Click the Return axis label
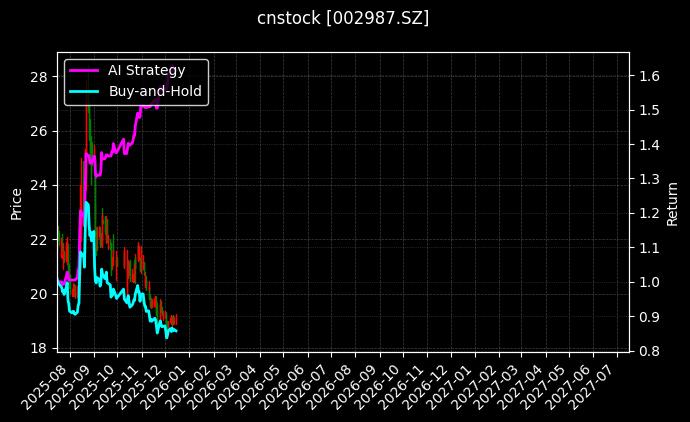690x422 pixels. (672, 201)
